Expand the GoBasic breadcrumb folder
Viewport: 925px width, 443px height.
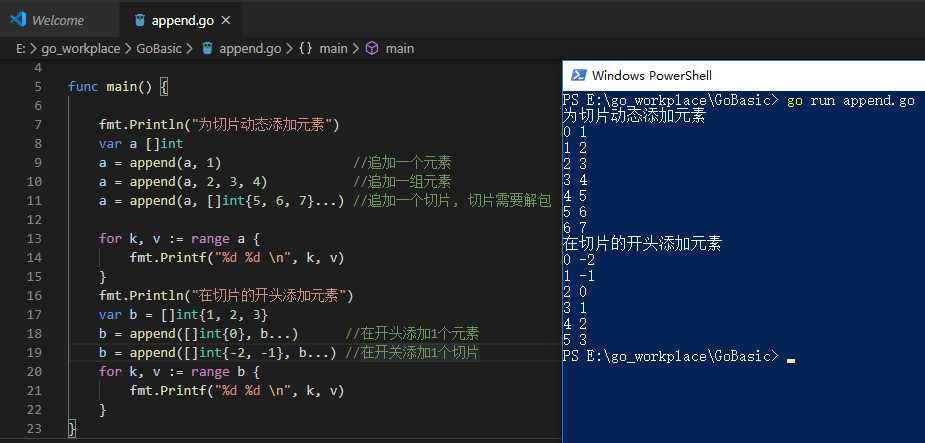[x=158, y=48]
